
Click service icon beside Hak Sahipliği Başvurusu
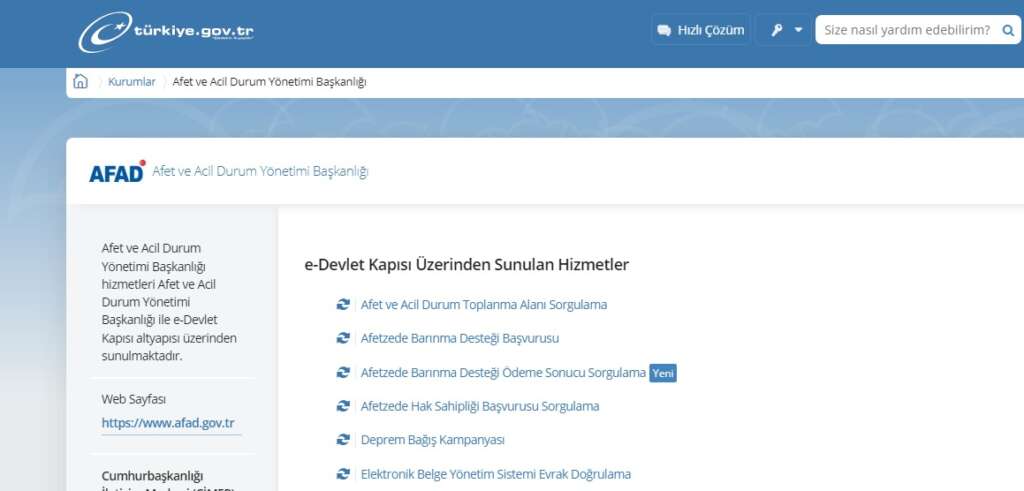(343, 406)
